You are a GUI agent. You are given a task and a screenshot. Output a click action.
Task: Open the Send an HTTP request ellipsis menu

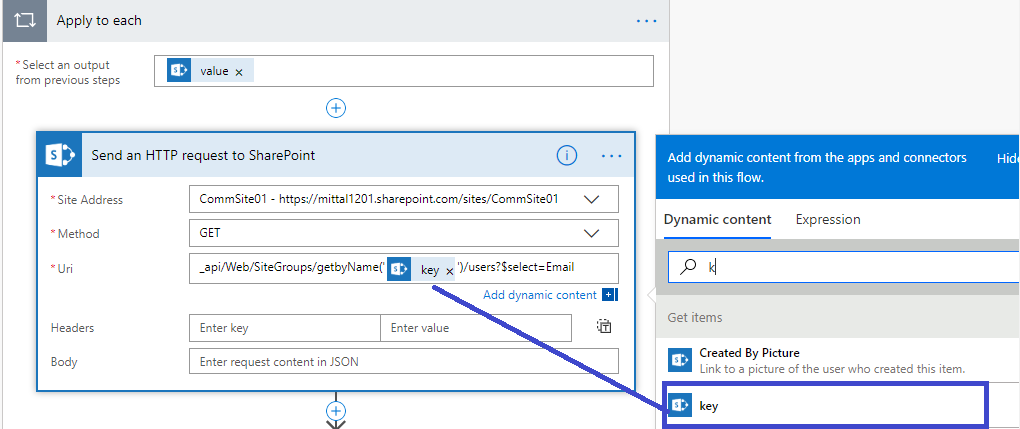[611, 156]
